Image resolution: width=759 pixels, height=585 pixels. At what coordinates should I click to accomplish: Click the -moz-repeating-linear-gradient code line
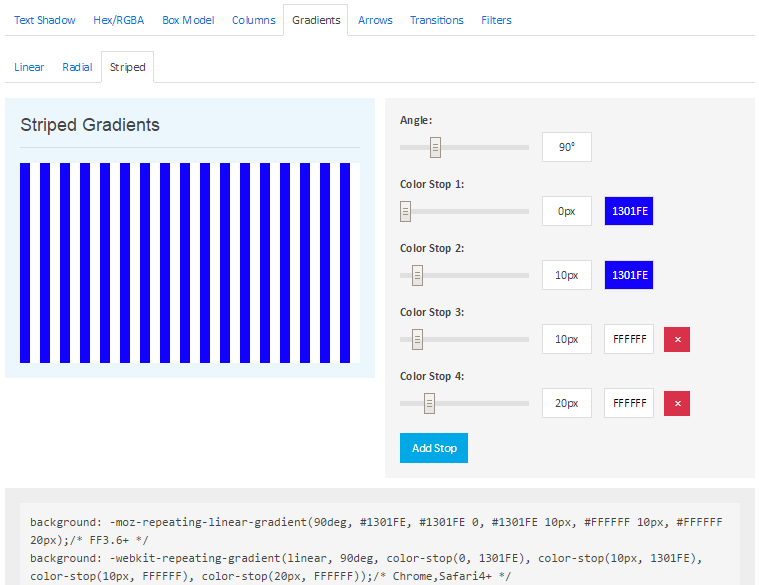(x=376, y=531)
